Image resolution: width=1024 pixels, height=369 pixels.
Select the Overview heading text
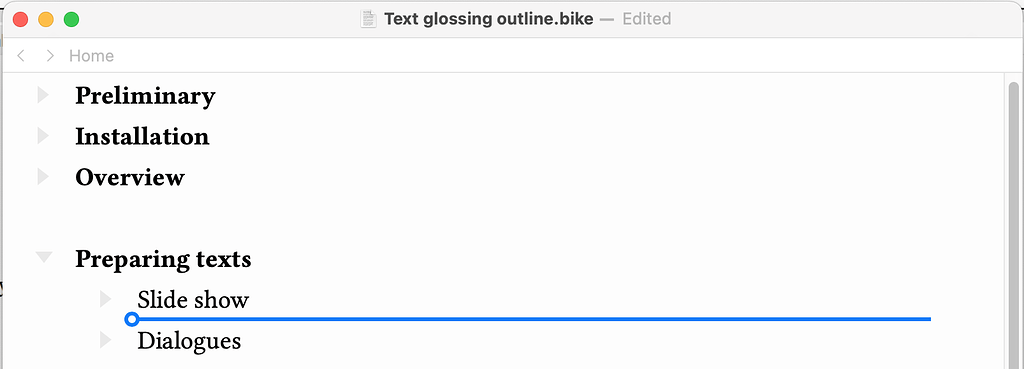click(x=130, y=177)
